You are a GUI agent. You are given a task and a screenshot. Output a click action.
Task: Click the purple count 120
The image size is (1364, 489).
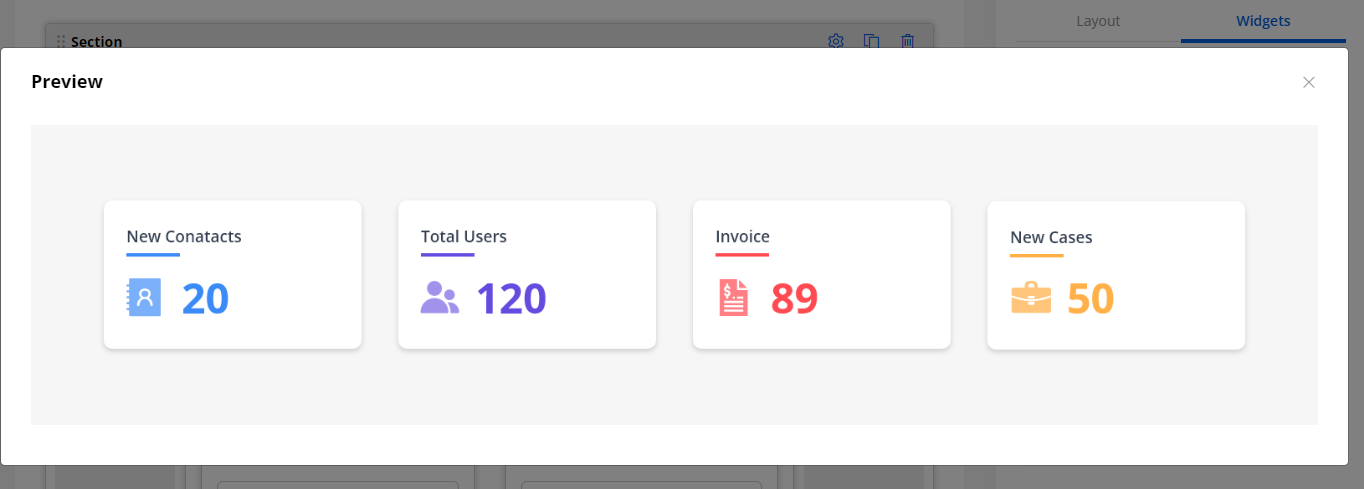pyautogui.click(x=511, y=298)
